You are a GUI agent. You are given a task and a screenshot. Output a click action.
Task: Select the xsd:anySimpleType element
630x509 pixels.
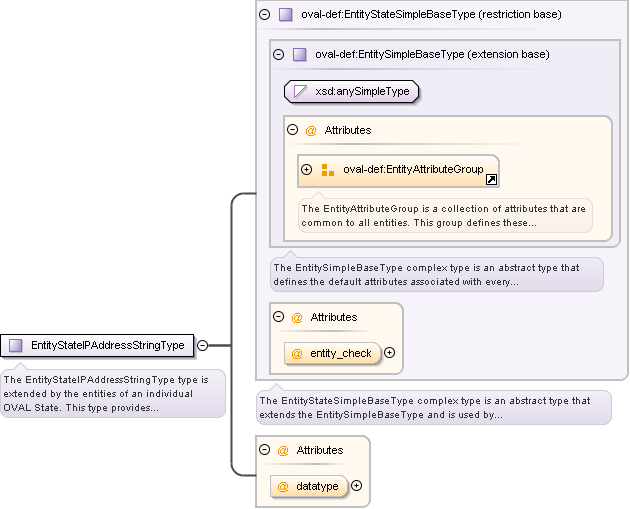coord(361,92)
